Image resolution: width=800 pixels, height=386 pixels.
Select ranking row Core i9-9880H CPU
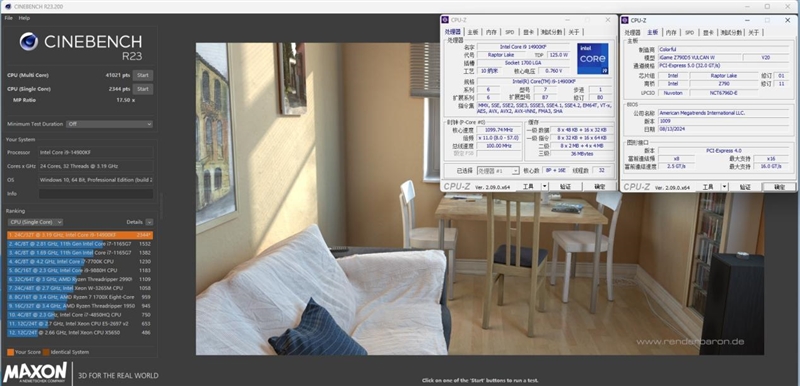click(80, 270)
